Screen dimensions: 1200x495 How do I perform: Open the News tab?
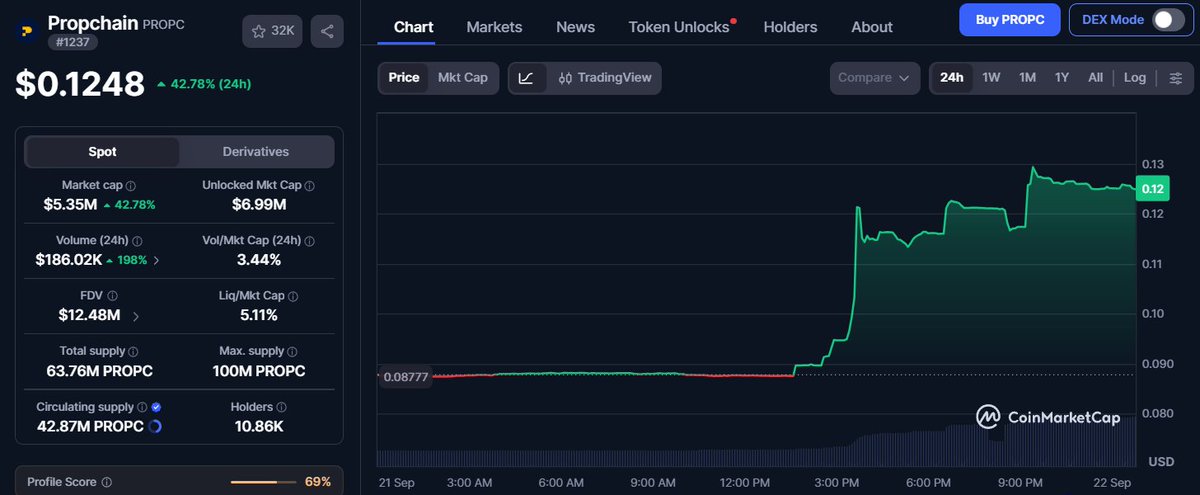point(575,27)
